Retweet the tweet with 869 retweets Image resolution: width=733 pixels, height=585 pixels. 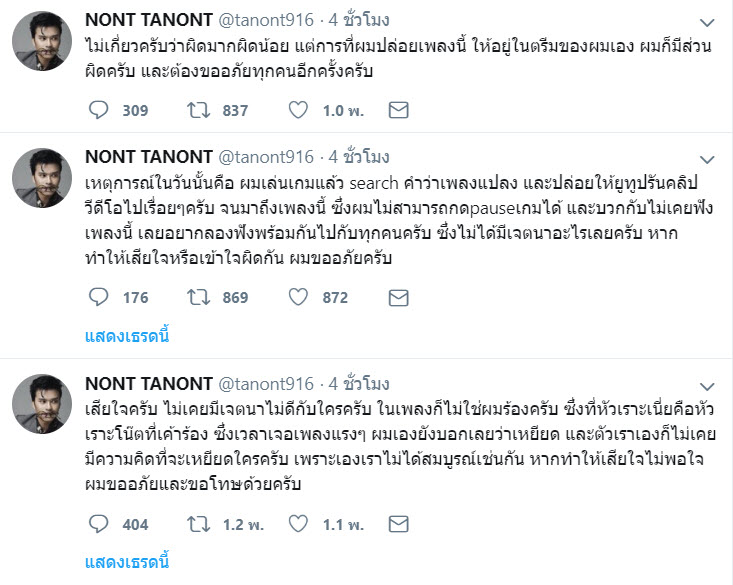[x=199, y=297]
